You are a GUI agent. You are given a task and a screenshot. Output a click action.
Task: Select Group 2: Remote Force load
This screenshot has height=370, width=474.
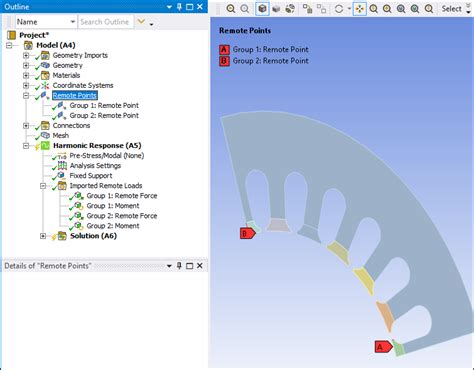tap(122, 216)
